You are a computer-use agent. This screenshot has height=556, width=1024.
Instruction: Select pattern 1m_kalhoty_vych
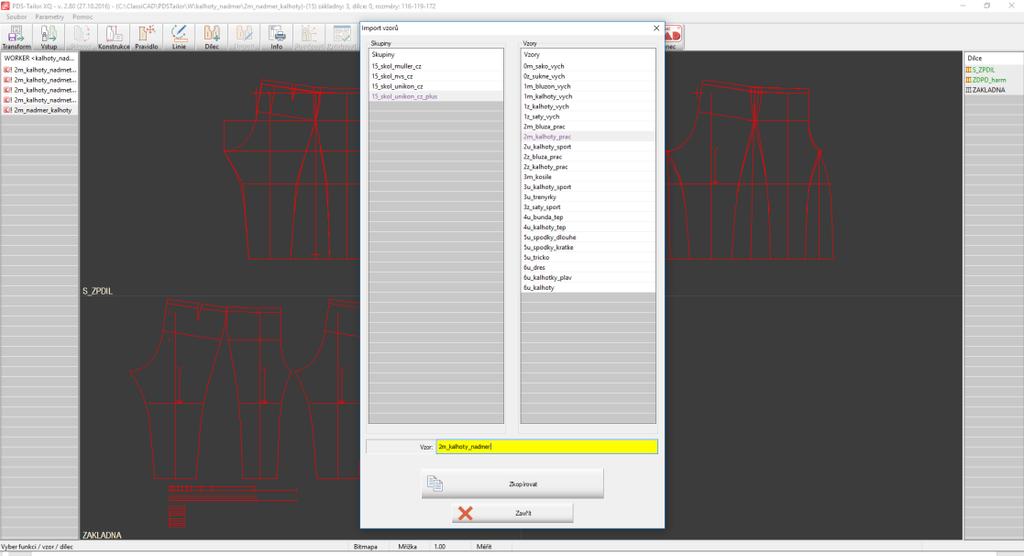point(588,96)
